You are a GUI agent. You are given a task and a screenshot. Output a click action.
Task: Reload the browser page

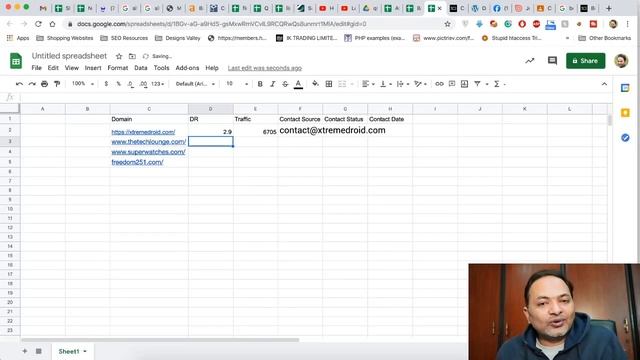pos(38,24)
